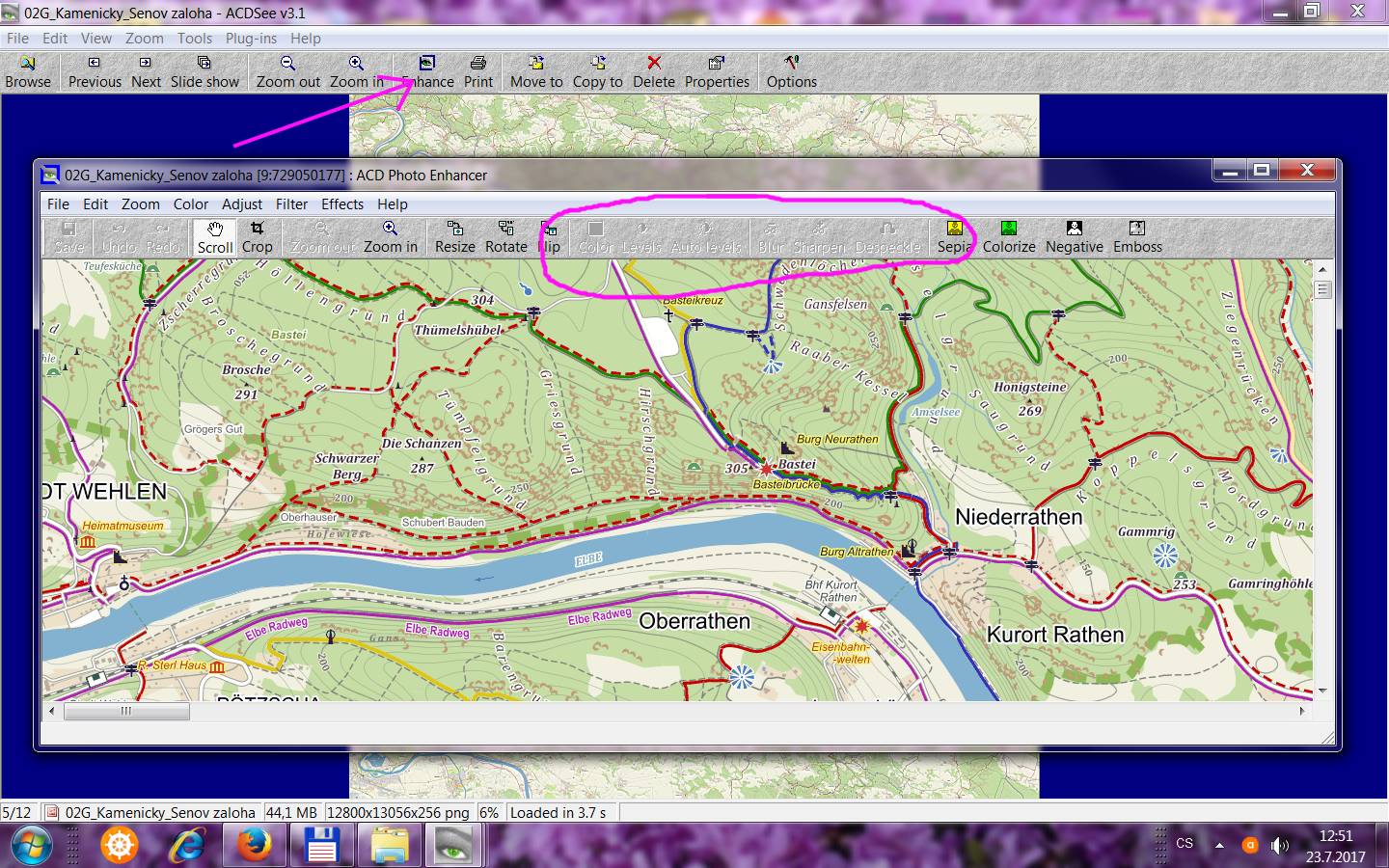Click the left arrow of horizontal scrollbar
This screenshot has height=868, width=1389.
coord(52,711)
